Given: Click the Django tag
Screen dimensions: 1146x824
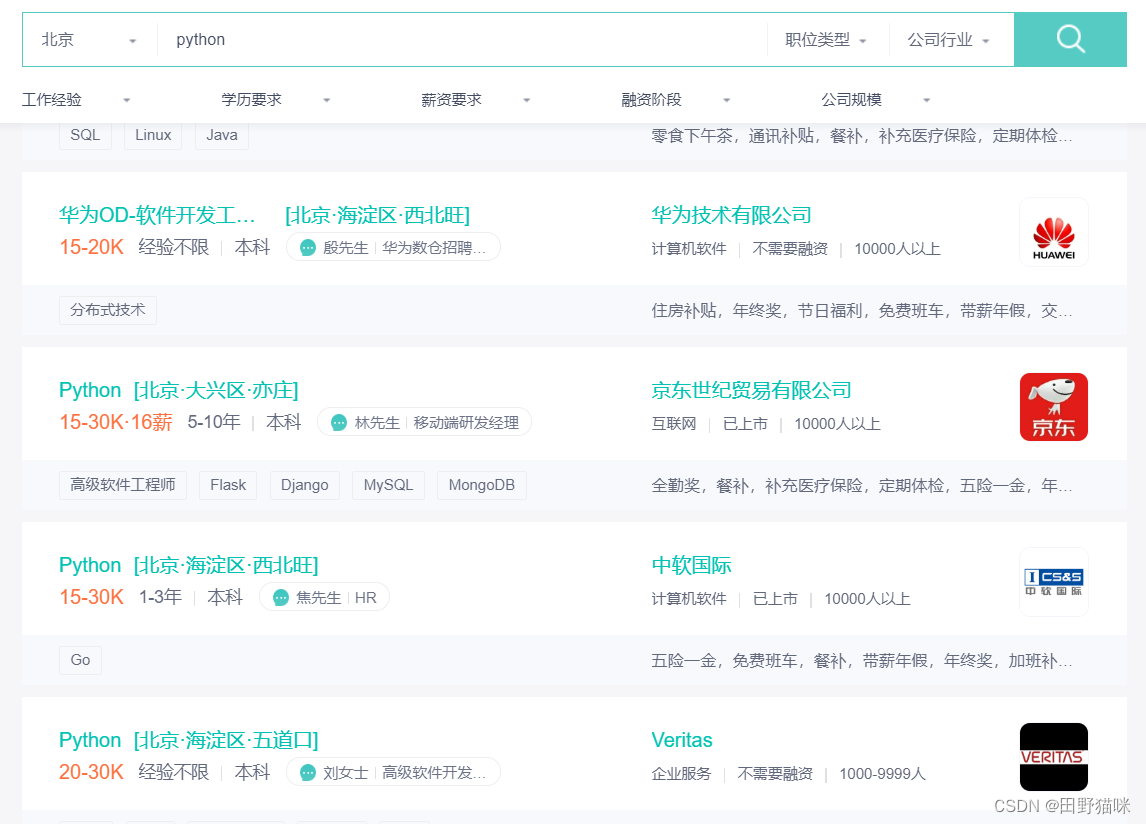Looking at the screenshot, I should pos(305,485).
